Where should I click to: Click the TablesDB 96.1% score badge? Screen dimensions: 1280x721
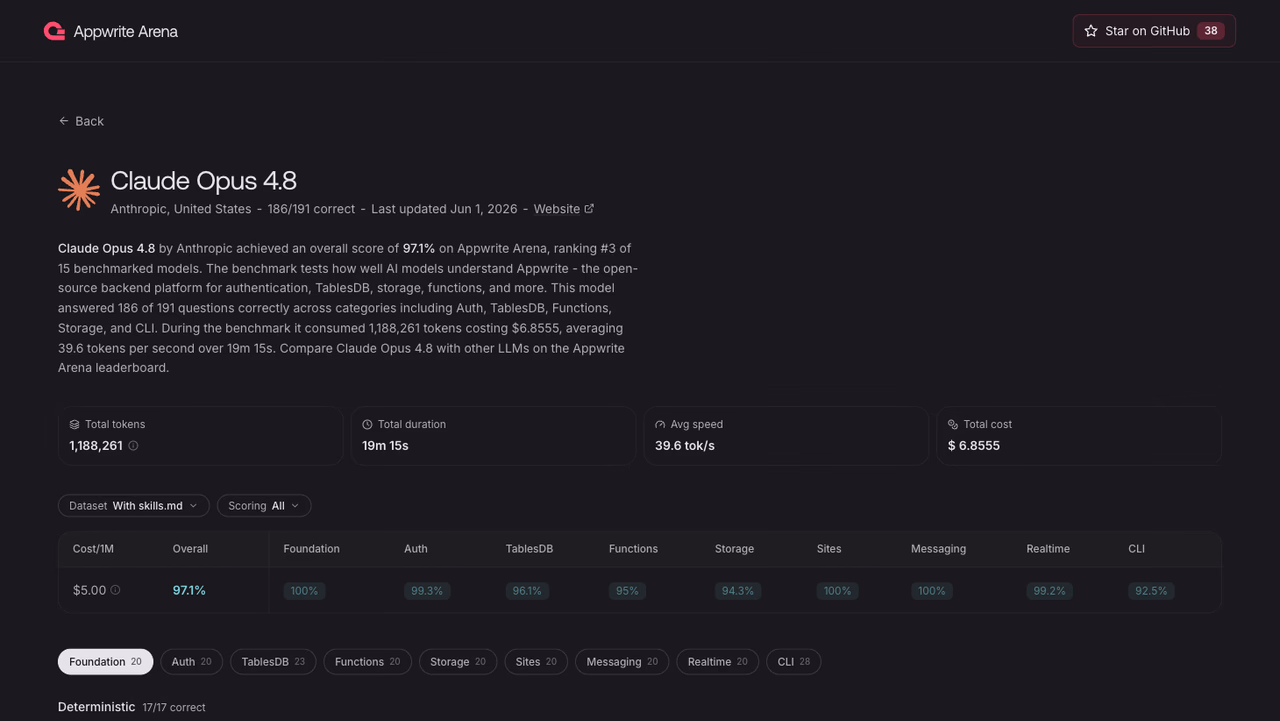(x=527, y=591)
